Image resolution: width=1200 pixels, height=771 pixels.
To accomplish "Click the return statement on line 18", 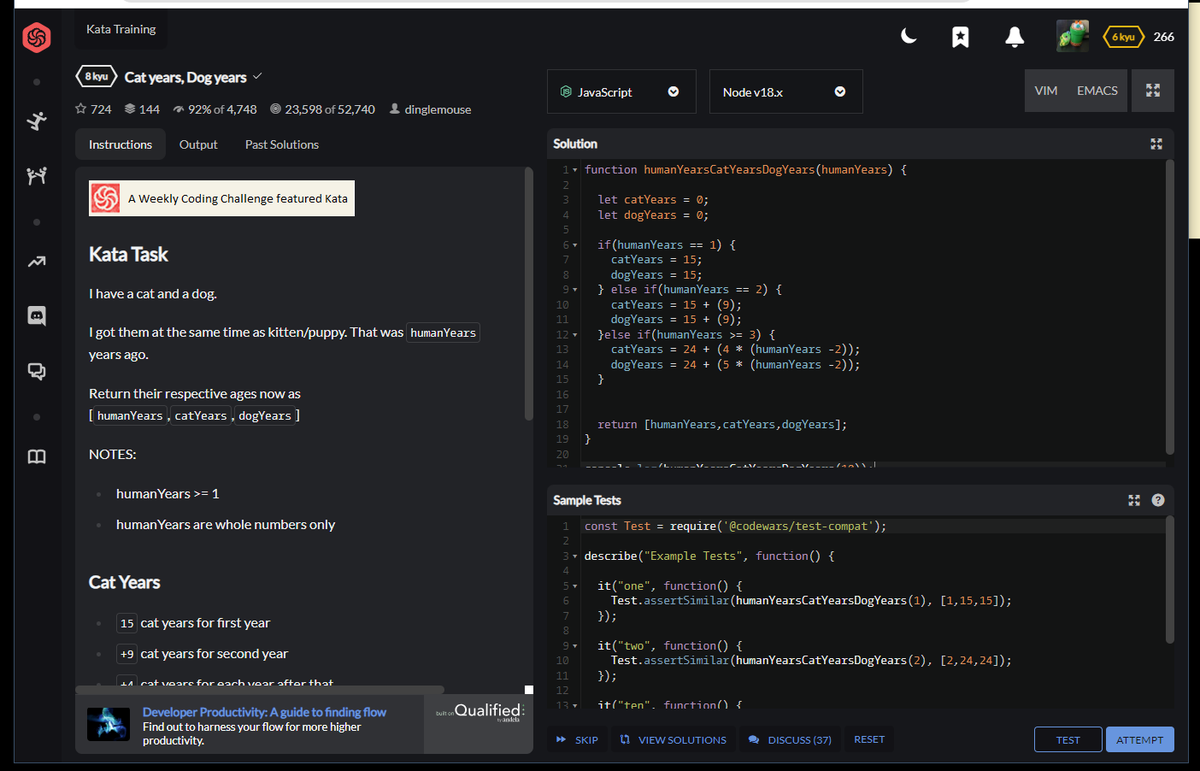I will pyautogui.click(x=722, y=425).
